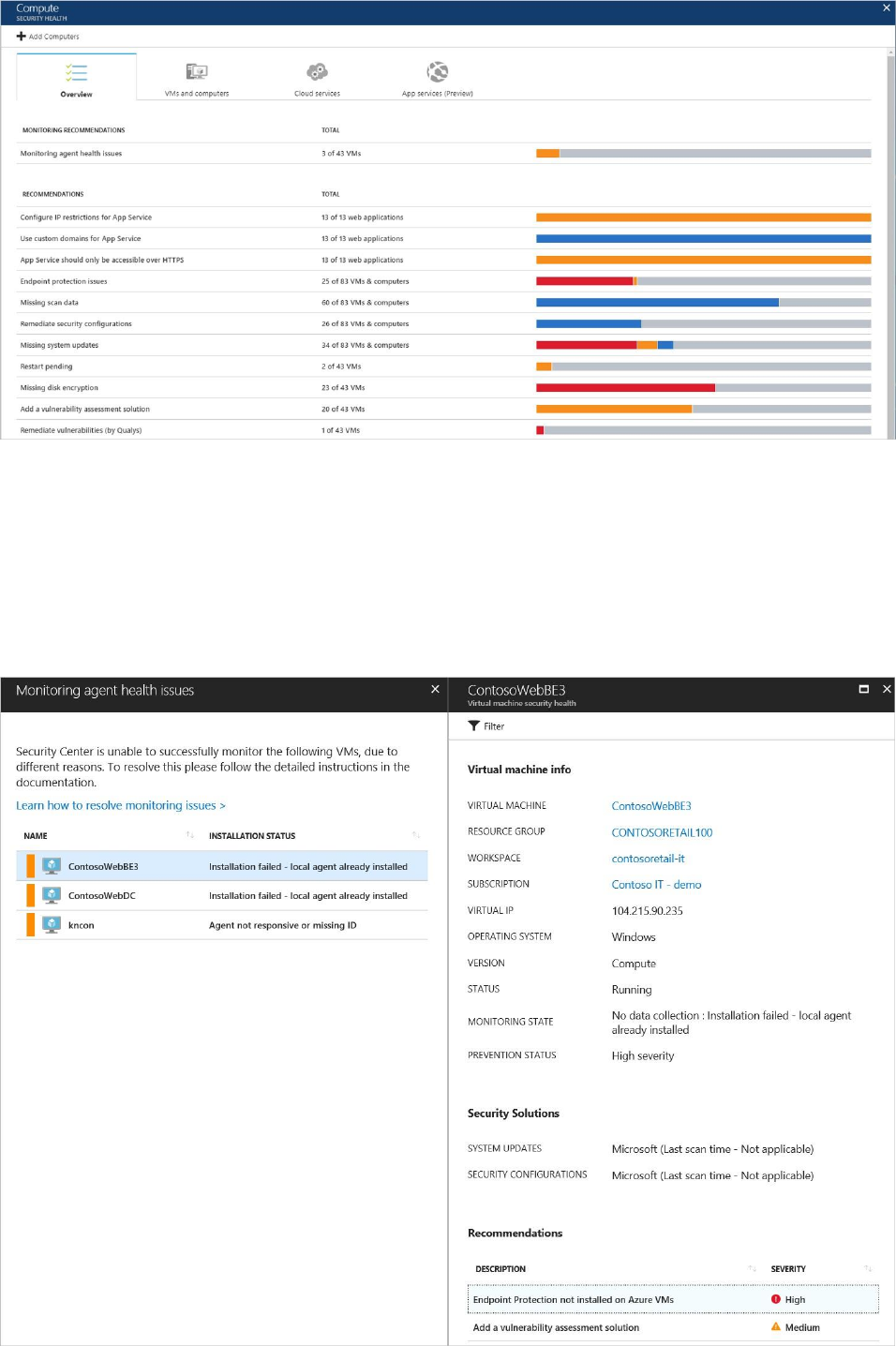Click the Overview checklist icon

point(77,72)
